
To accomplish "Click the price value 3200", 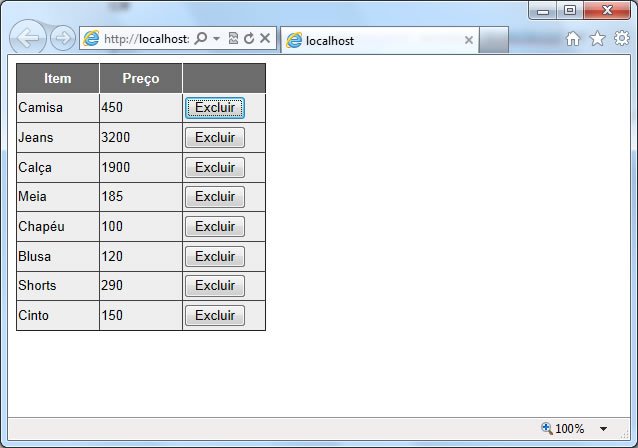I will pyautogui.click(x=116, y=138).
